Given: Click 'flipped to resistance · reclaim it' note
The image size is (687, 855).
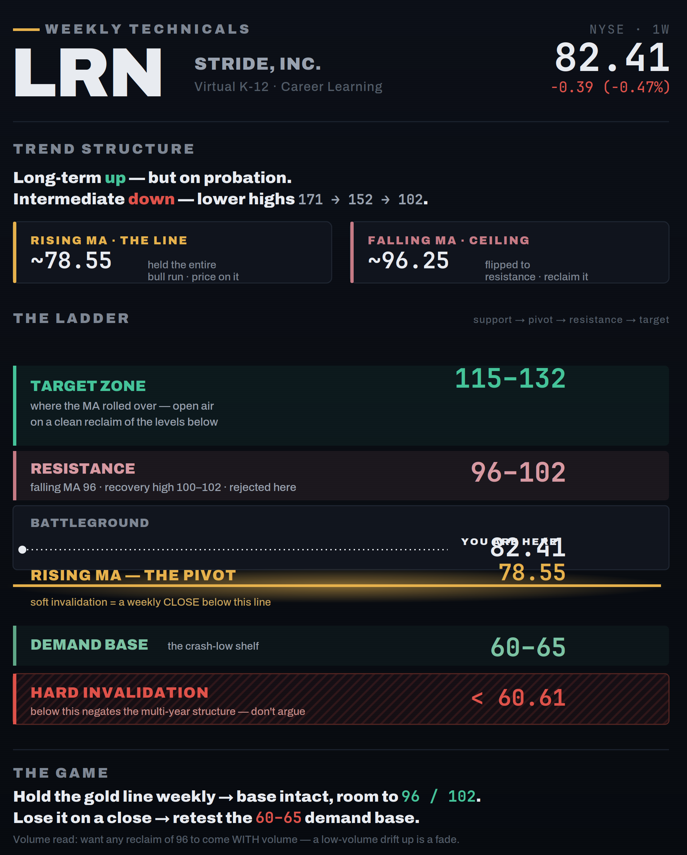Looking at the screenshot, I should (x=537, y=270).
